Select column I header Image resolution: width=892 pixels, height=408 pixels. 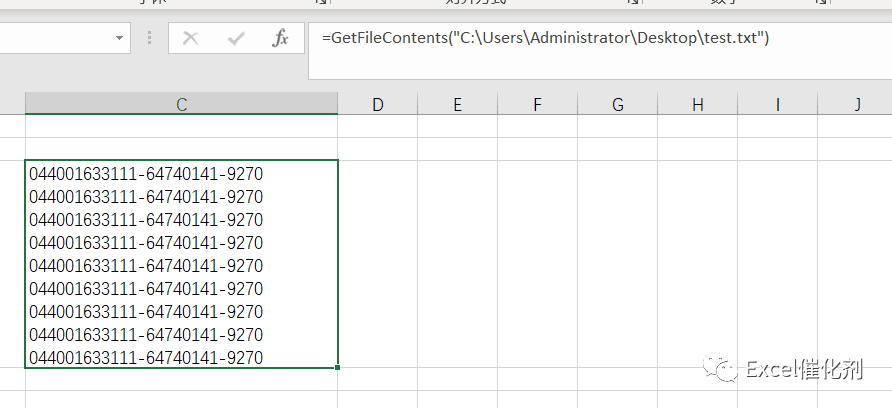(778, 104)
